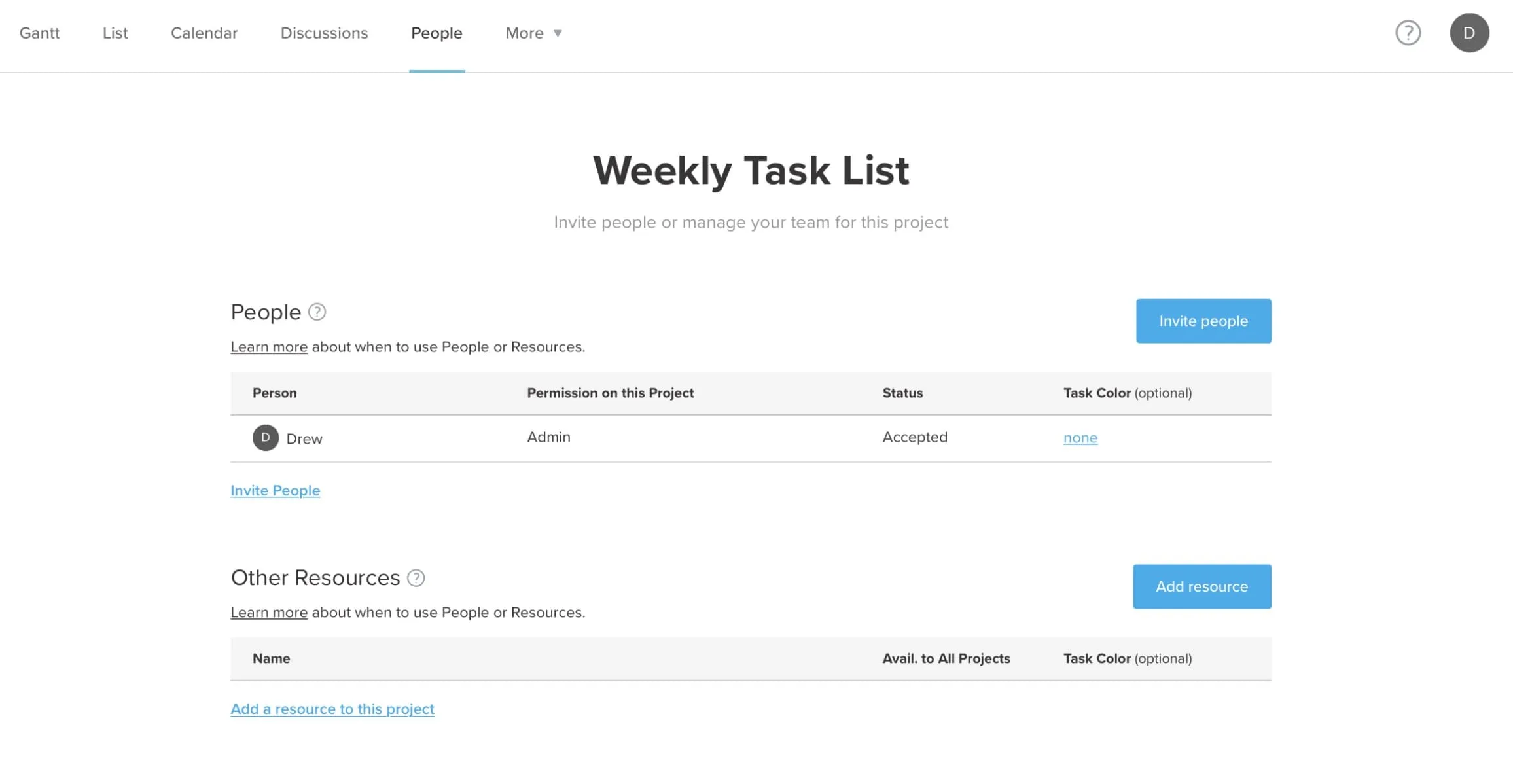Toggle Drew admin permission setting
This screenshot has width=1513, height=784.
(548, 437)
